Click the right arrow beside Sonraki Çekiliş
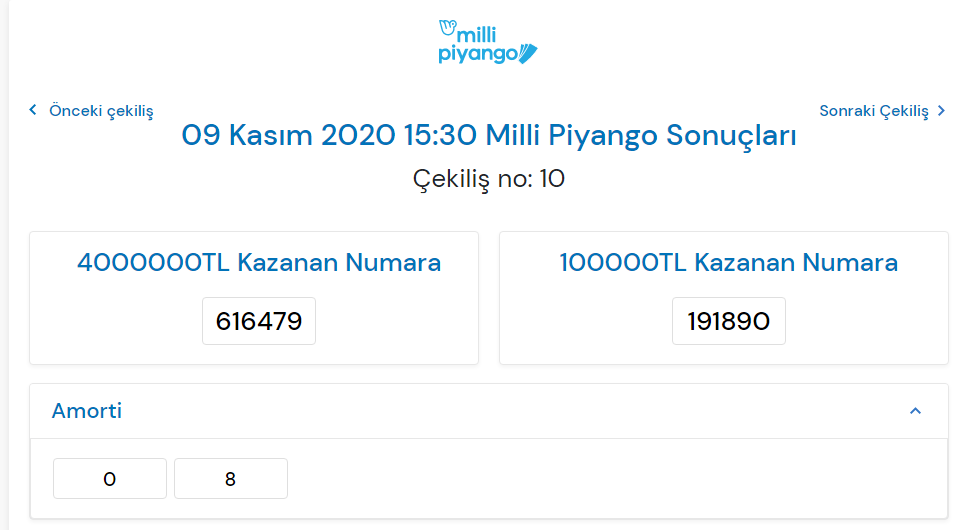 pyautogui.click(x=941, y=110)
